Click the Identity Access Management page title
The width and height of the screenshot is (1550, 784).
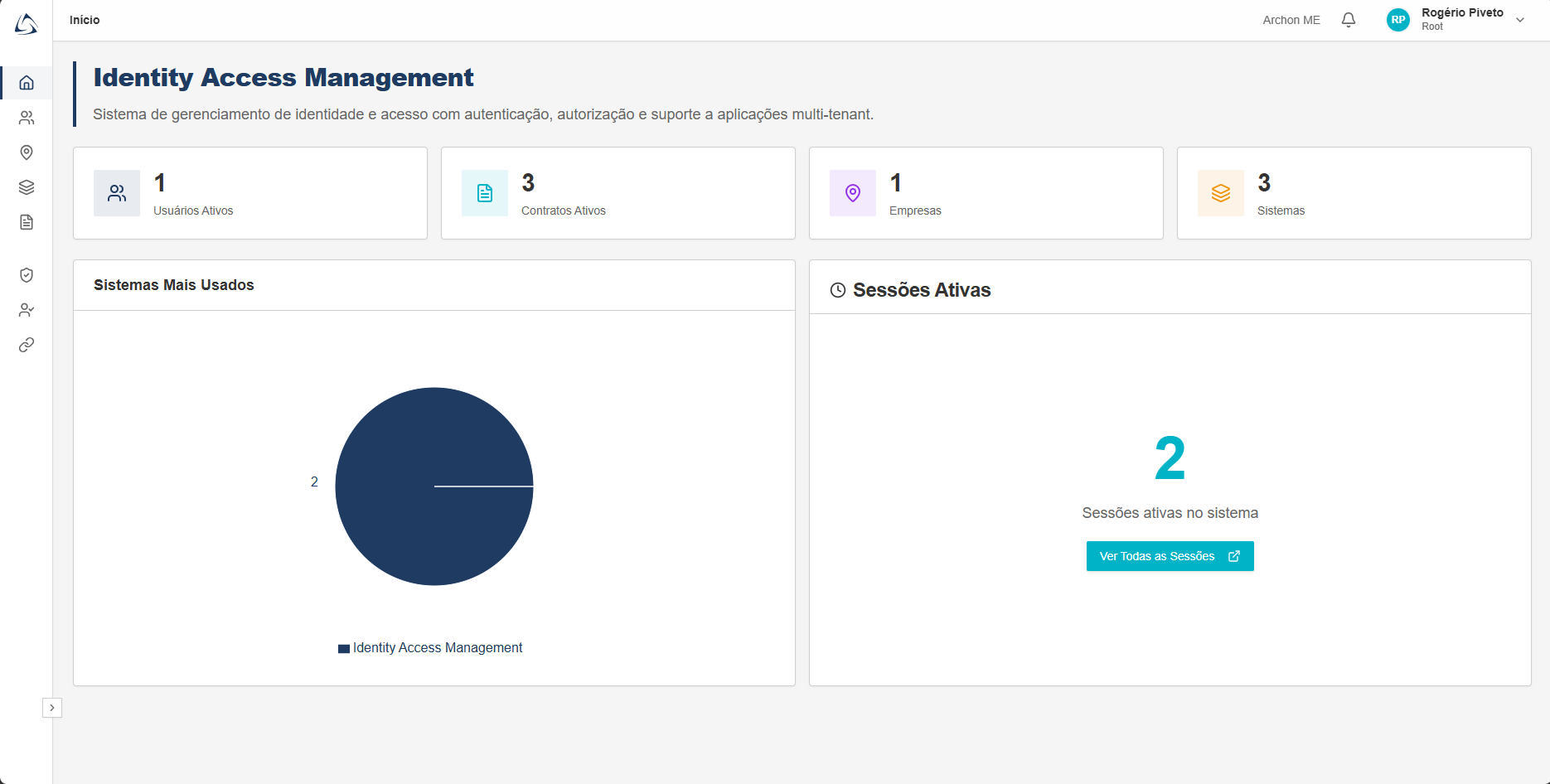click(x=283, y=78)
